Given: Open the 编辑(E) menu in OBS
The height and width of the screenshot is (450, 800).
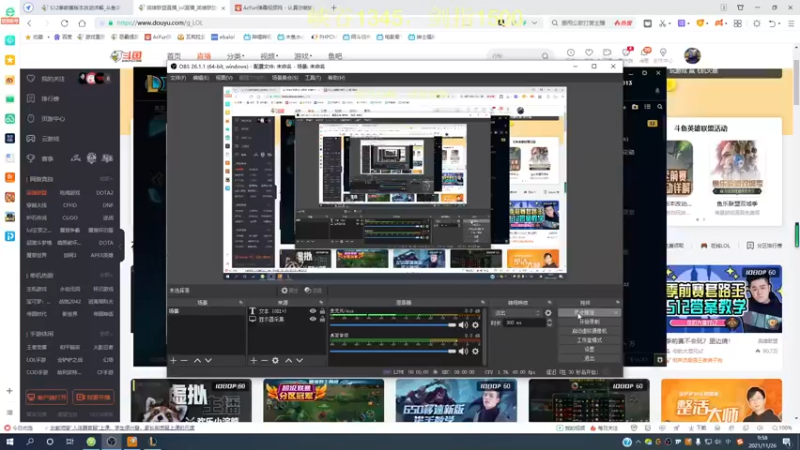Looking at the screenshot, I should pos(200,77).
